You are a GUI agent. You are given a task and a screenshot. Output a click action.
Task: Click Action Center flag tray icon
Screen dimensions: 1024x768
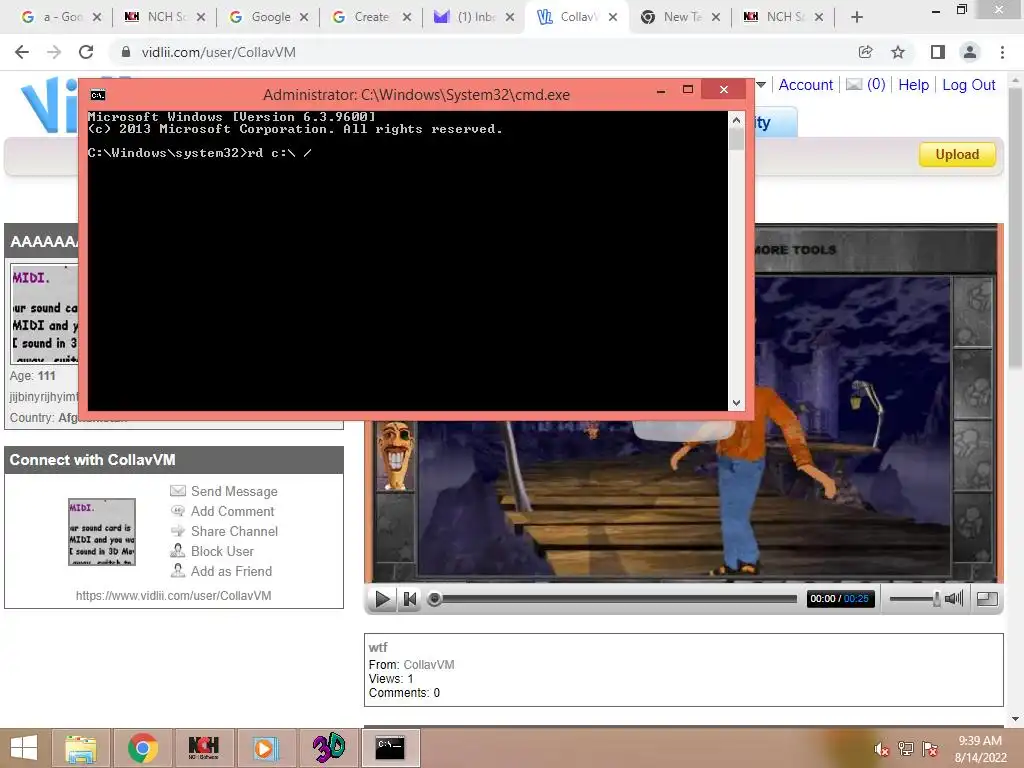(930, 749)
